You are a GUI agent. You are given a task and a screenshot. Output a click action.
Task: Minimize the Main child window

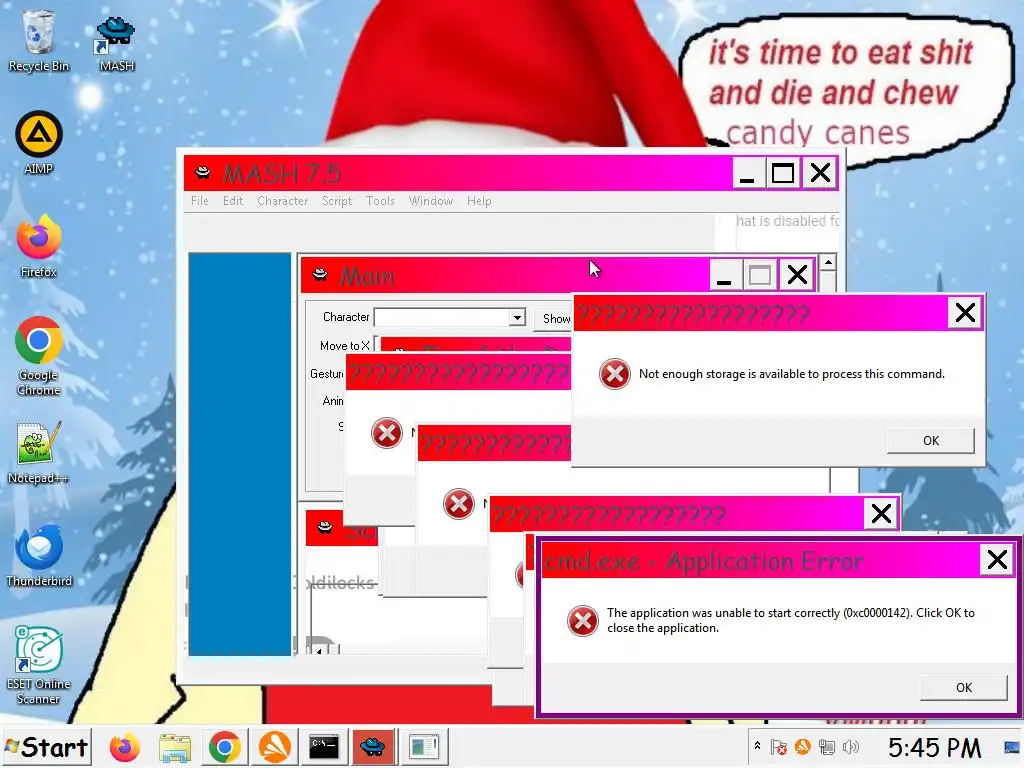coord(724,275)
